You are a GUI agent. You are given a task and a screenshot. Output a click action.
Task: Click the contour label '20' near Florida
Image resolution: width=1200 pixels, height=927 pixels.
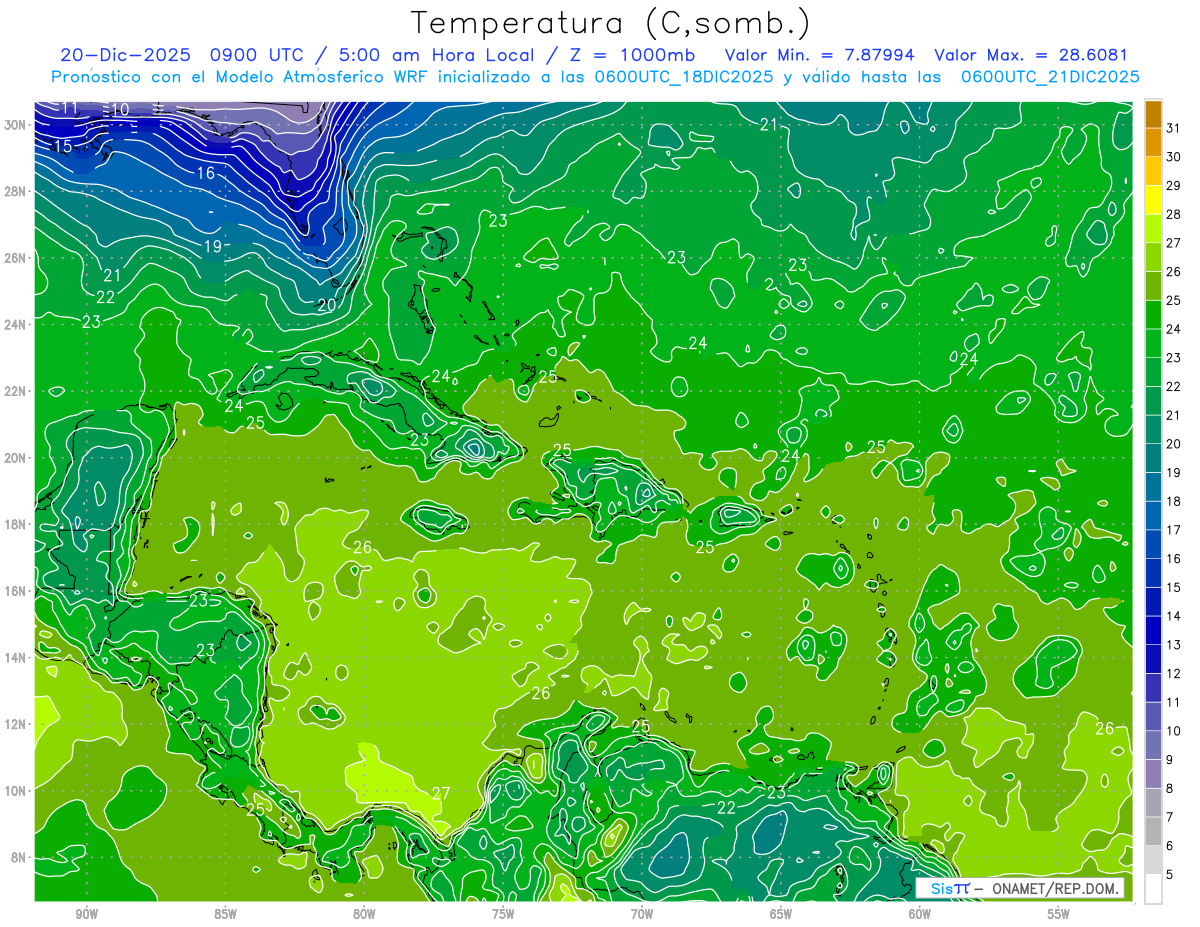tap(326, 306)
